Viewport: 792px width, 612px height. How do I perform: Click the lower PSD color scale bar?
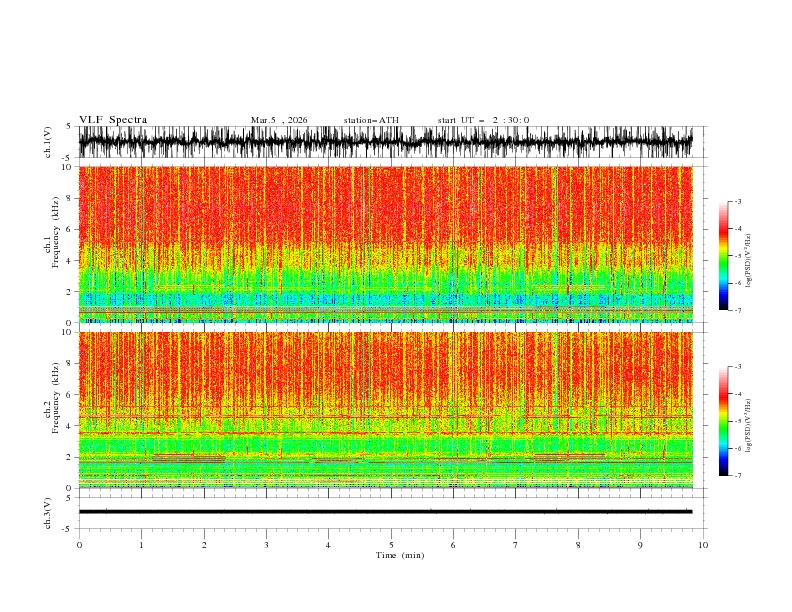723,421
